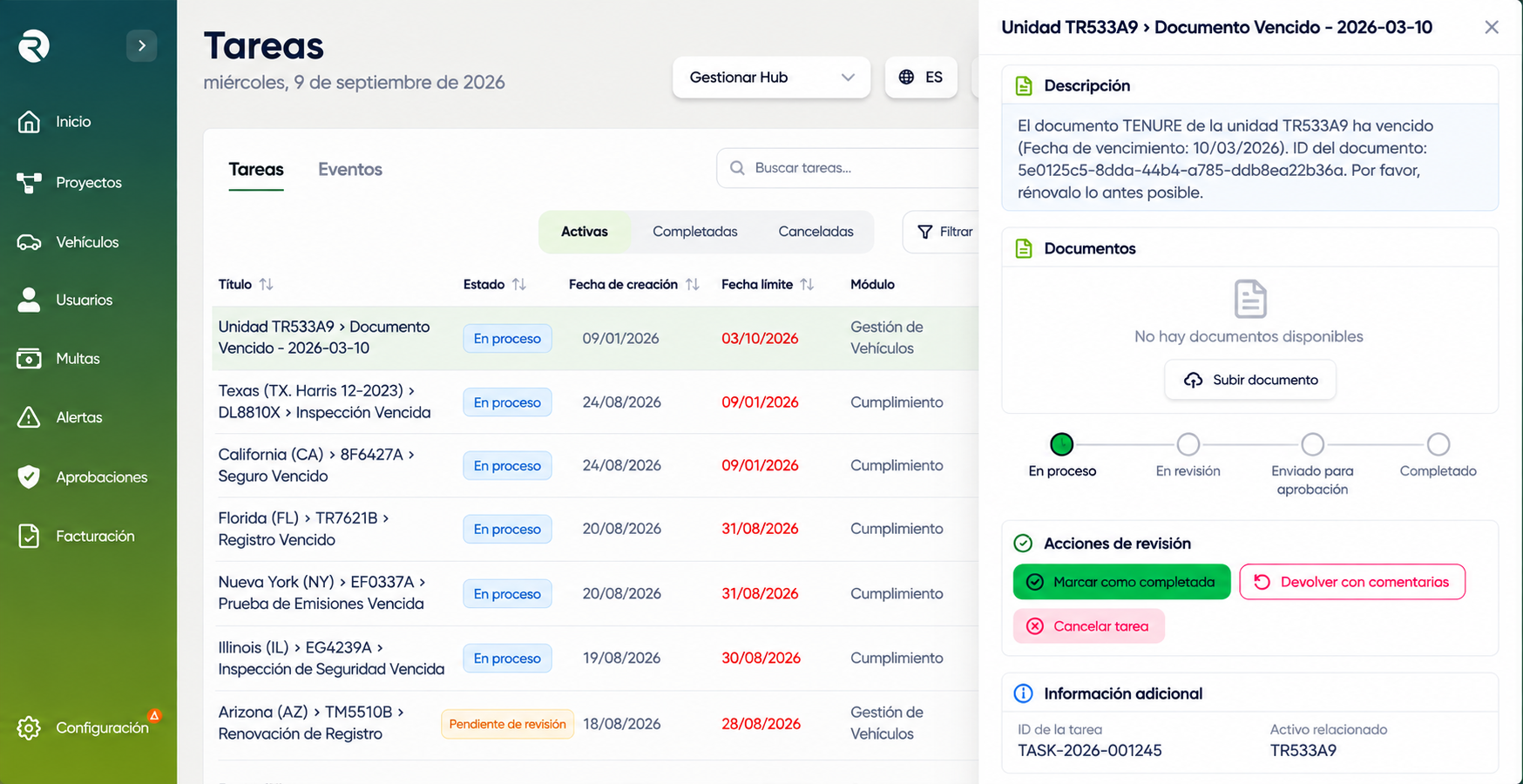Click Devolver con comentarios button
The width and height of the screenshot is (1523, 784).
pos(1352,582)
